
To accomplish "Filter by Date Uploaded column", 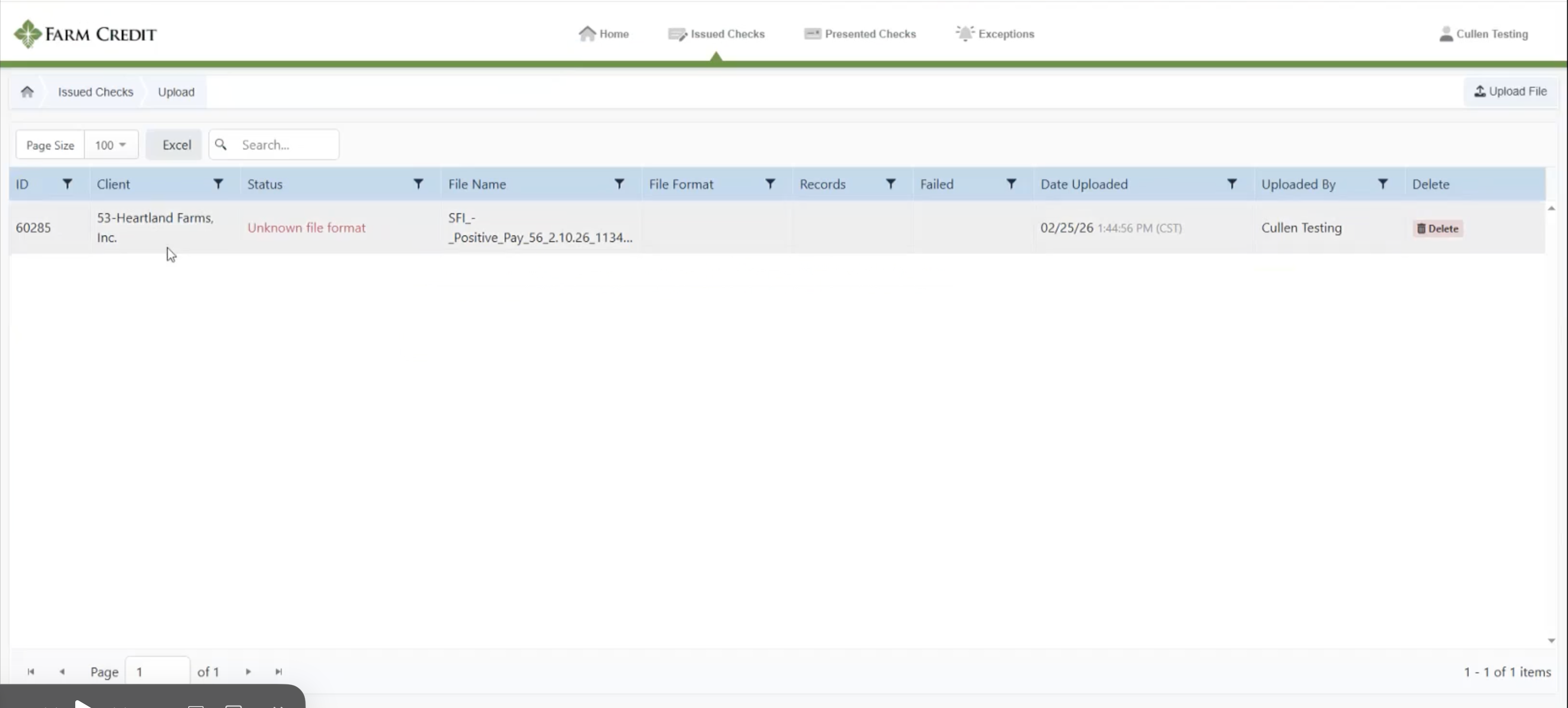I will pos(1231,184).
